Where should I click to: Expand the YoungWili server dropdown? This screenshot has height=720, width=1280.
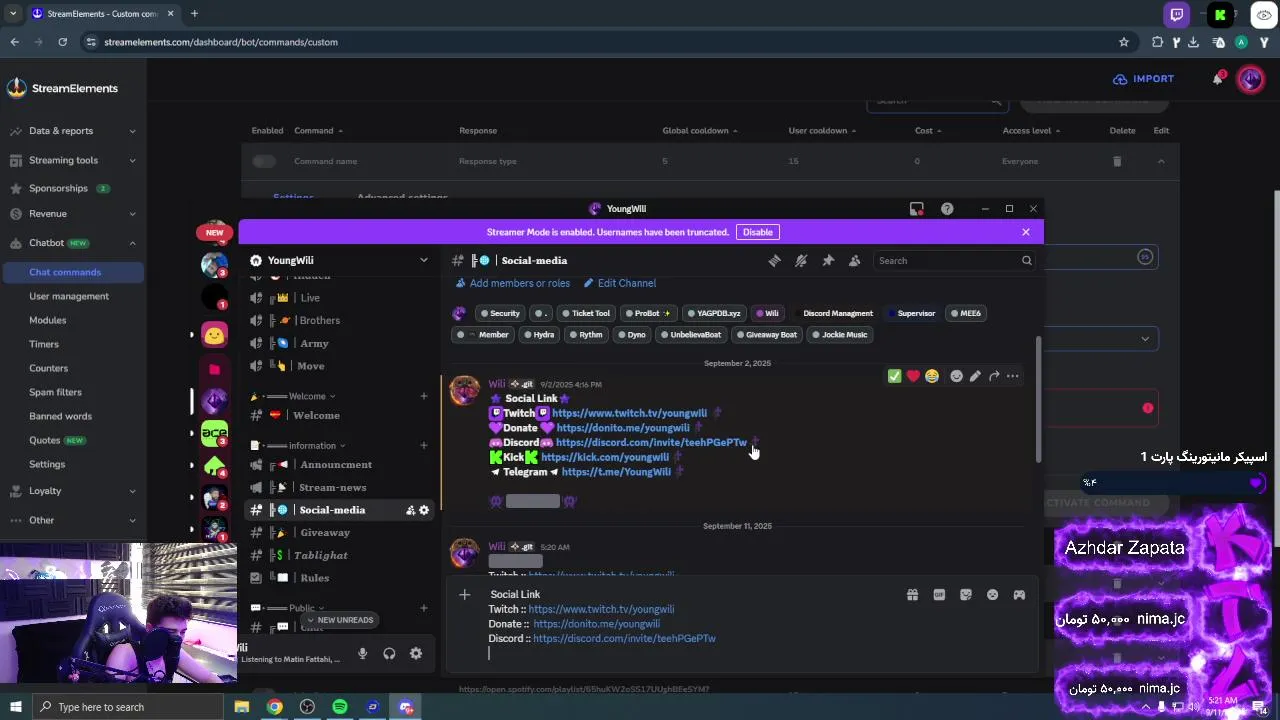click(x=424, y=260)
